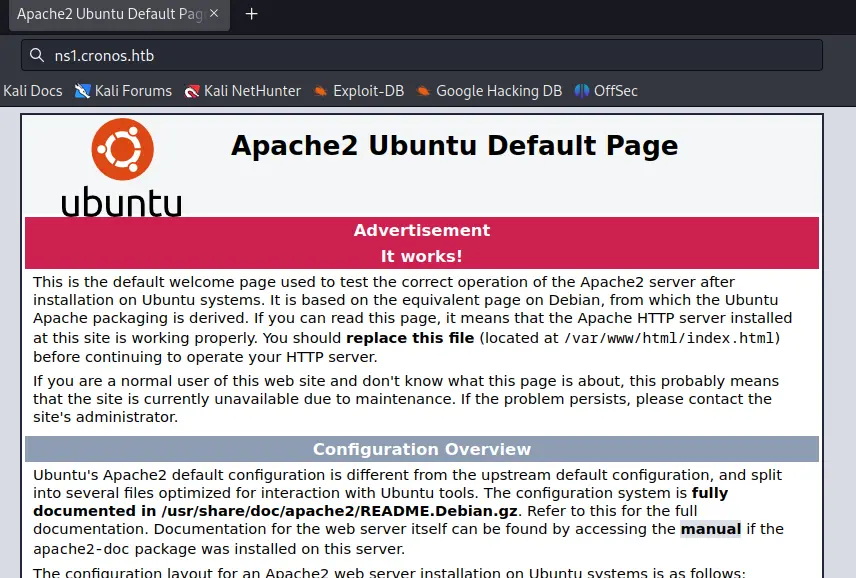Image resolution: width=856 pixels, height=578 pixels.
Task: Click the Google Hacking DB bug icon
Action: point(423,91)
